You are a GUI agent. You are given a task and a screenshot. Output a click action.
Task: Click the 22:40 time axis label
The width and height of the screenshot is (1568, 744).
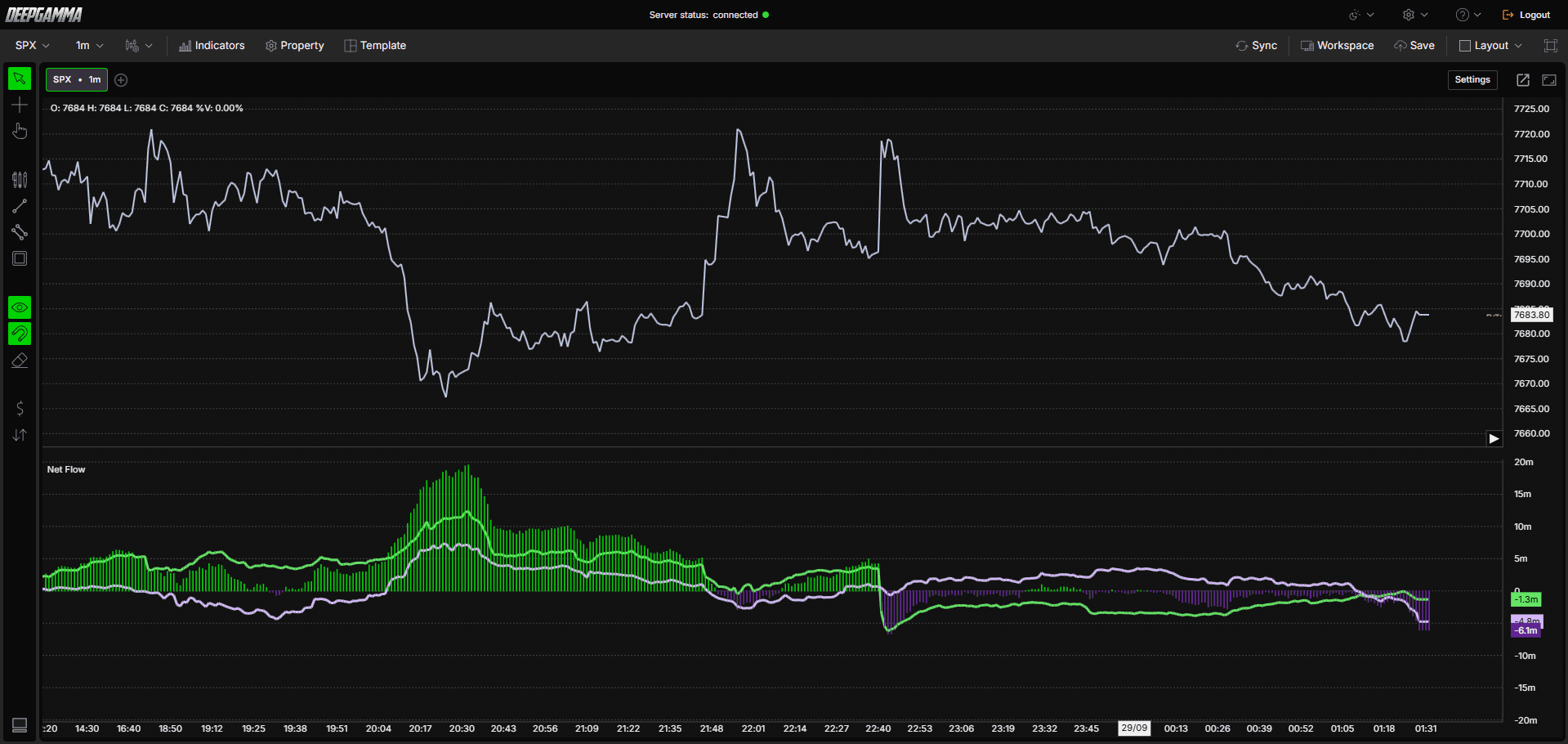(x=878, y=728)
